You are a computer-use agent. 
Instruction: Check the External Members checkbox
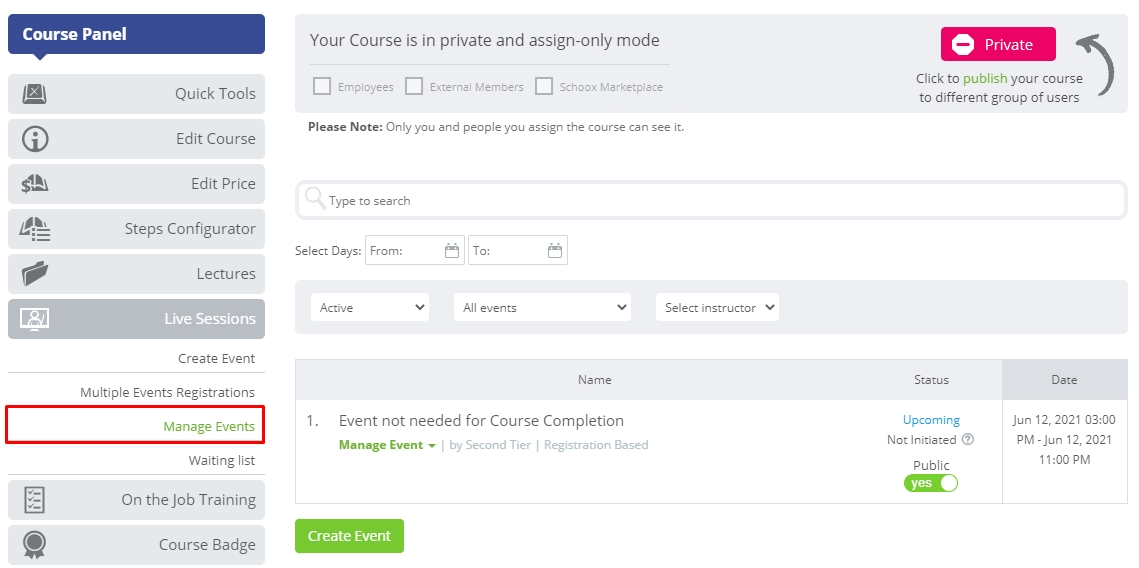[x=414, y=86]
